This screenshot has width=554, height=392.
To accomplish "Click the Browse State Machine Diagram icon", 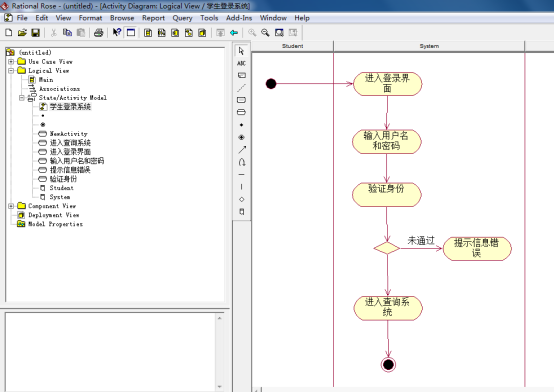I will tap(189, 33).
